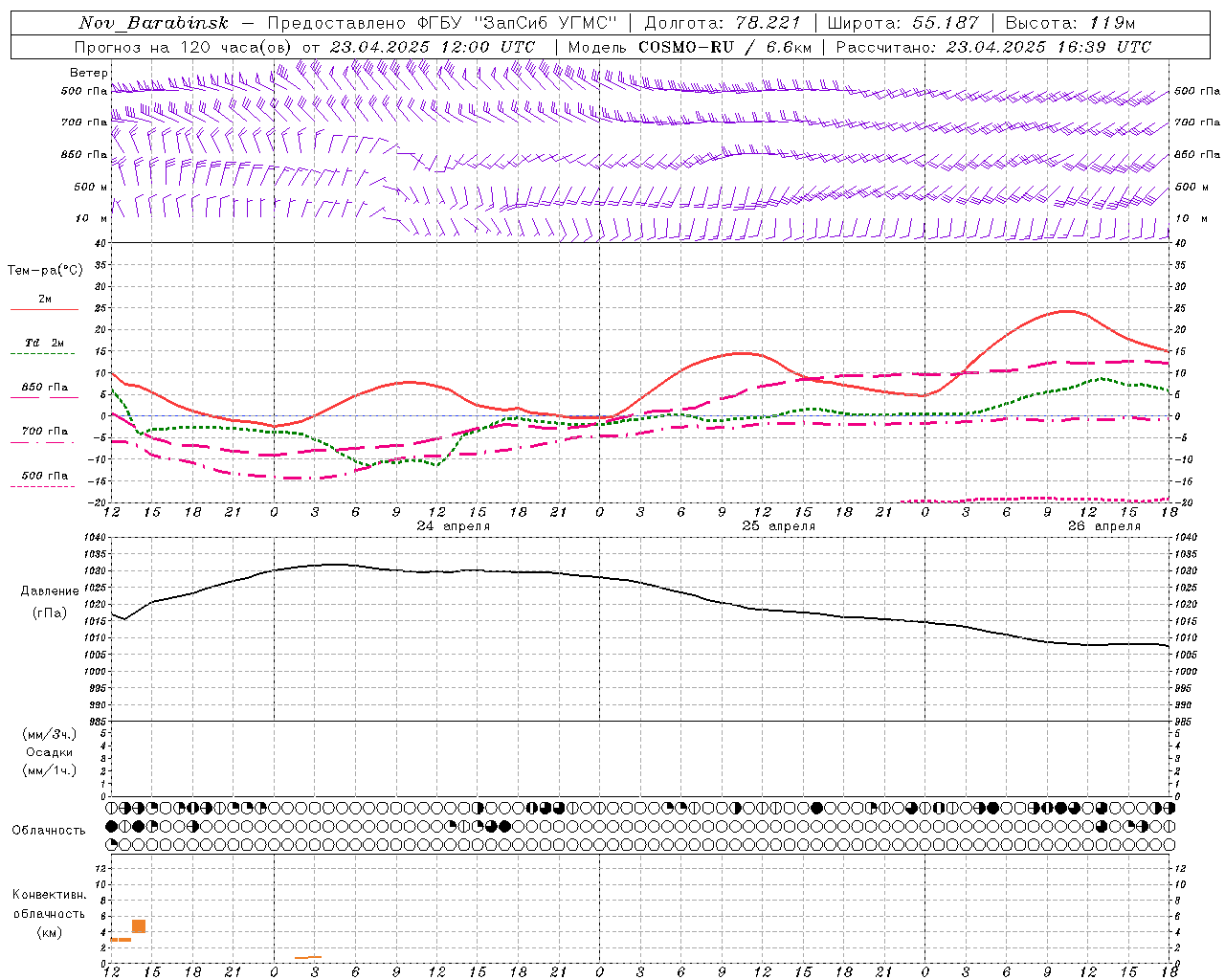Click the left 1040 pressure axis value

point(96,538)
